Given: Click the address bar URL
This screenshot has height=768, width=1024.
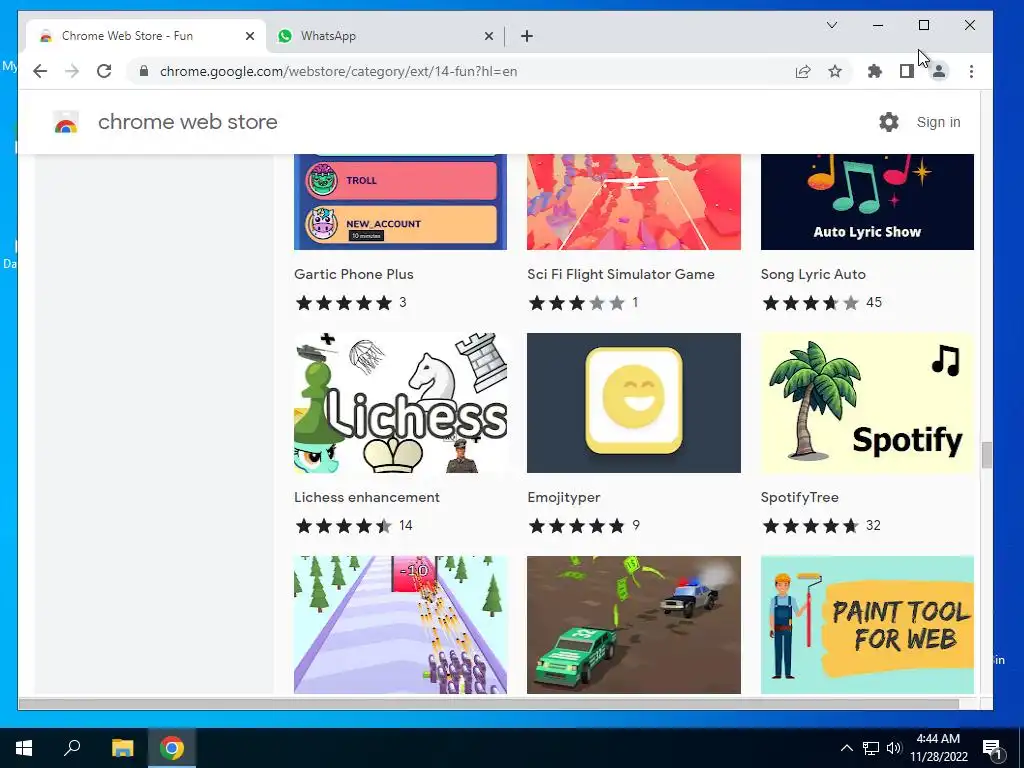Looking at the screenshot, I should 338,71.
